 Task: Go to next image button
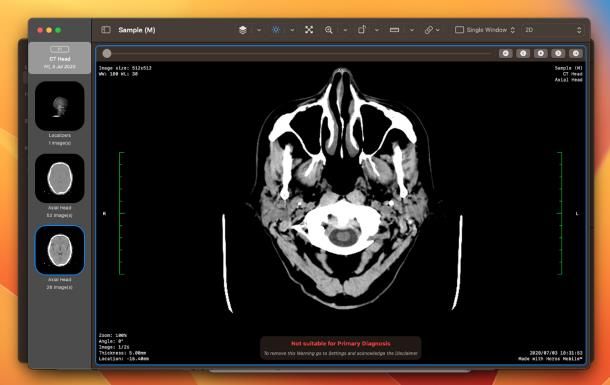[558, 53]
